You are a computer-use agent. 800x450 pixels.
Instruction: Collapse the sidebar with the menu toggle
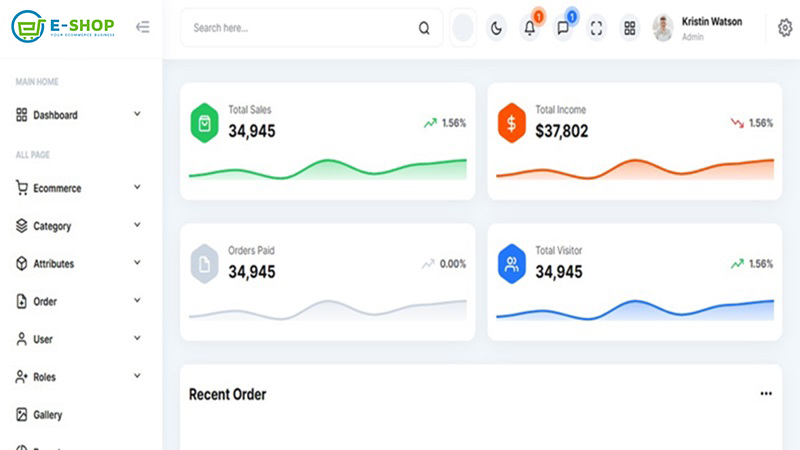[x=143, y=27]
